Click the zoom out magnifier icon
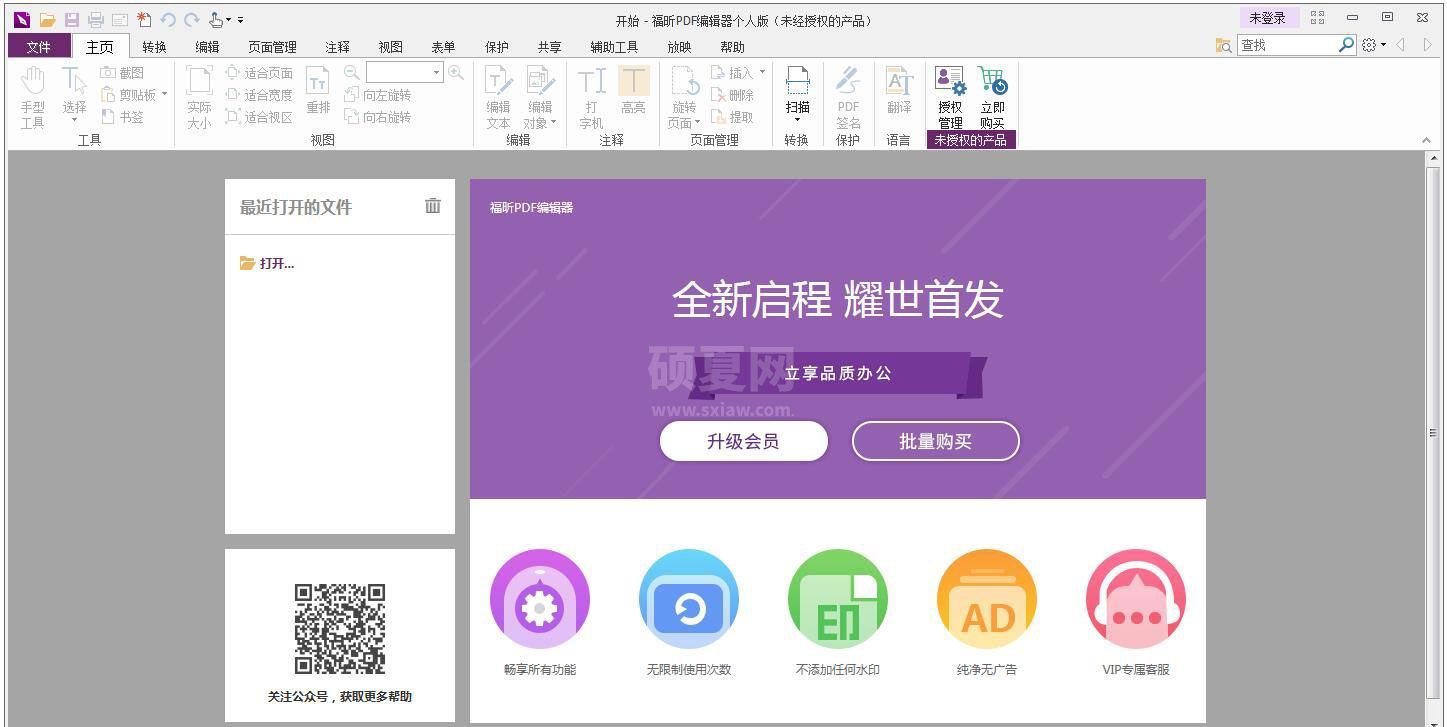Image resolution: width=1447 pixels, height=727 pixels. [x=352, y=72]
